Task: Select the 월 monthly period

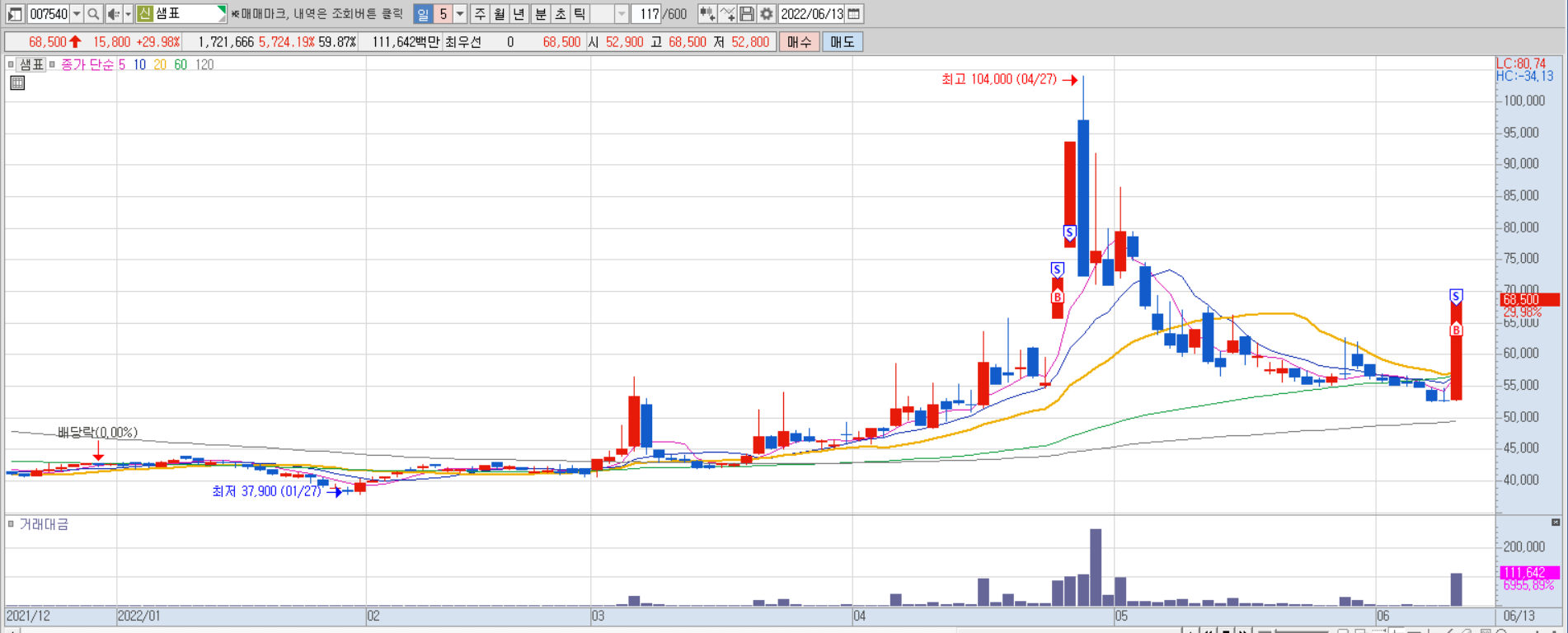Action: point(500,14)
